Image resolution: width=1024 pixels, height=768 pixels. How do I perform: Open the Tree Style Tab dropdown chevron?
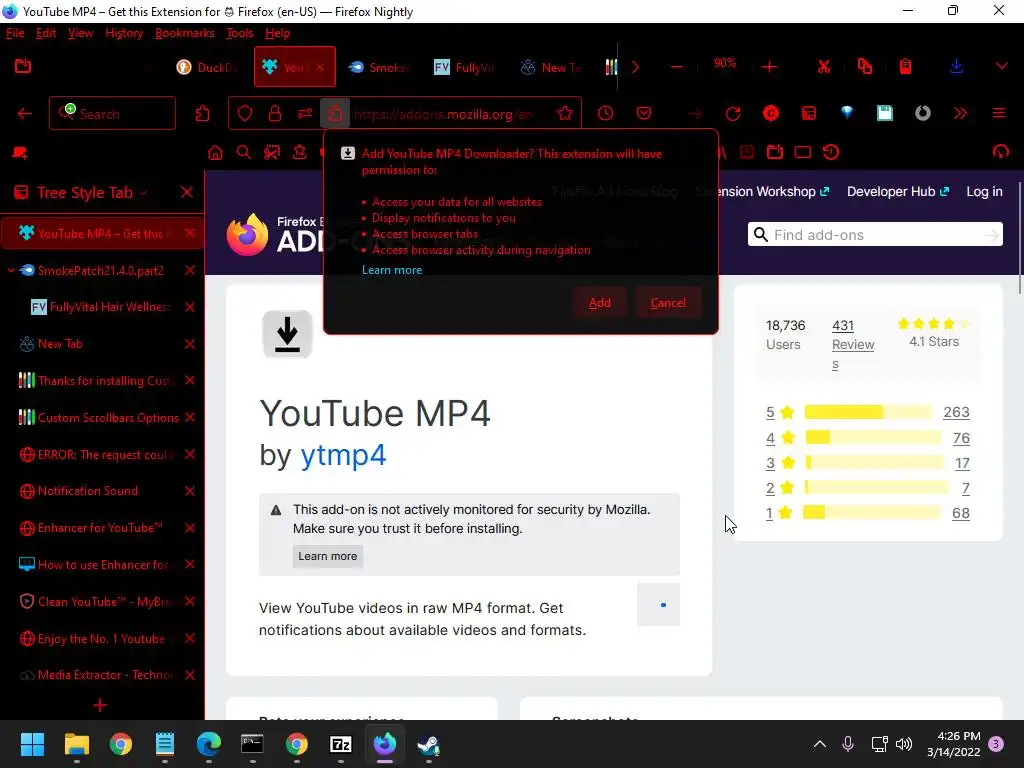[143, 193]
